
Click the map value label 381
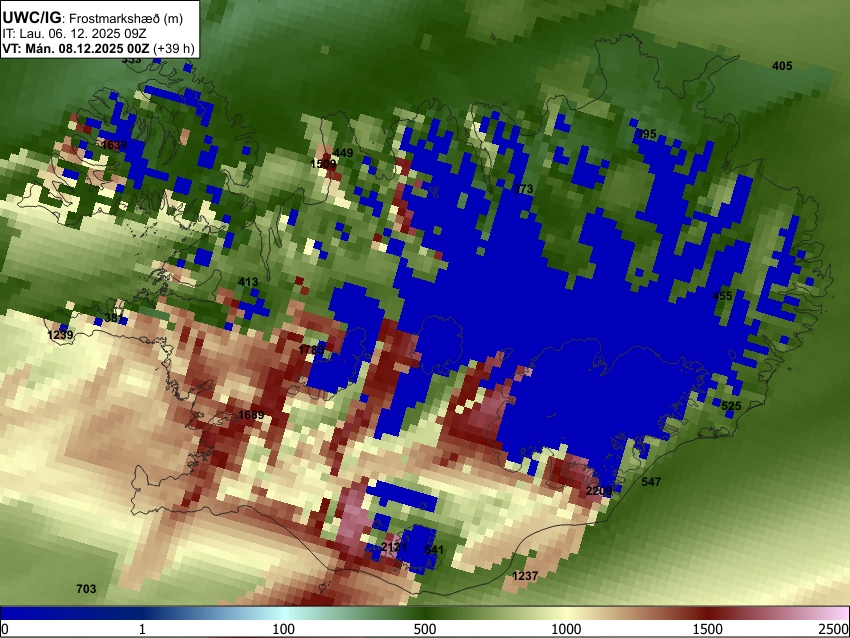tap(114, 318)
